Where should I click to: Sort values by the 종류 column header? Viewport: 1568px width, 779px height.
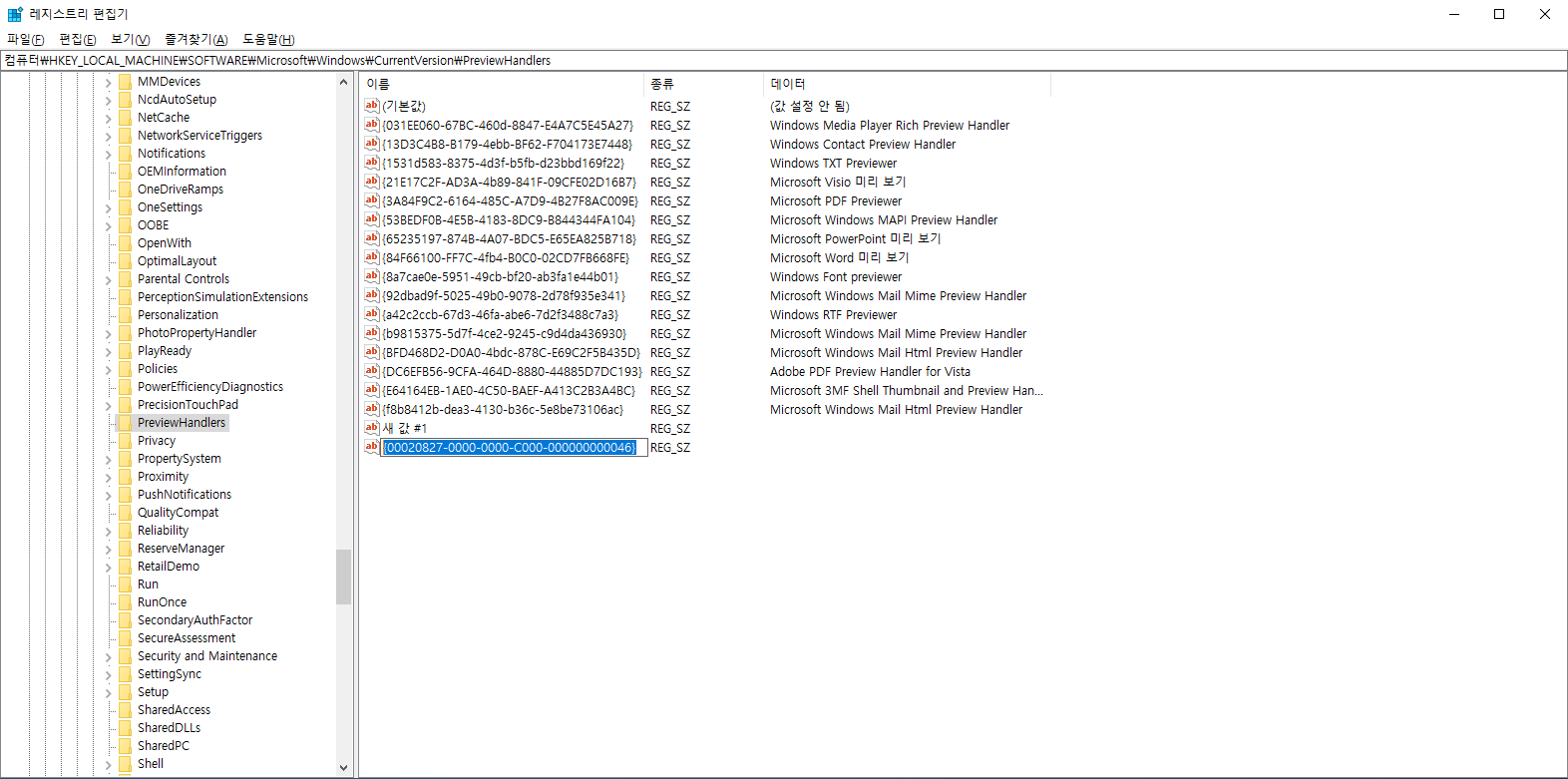704,84
